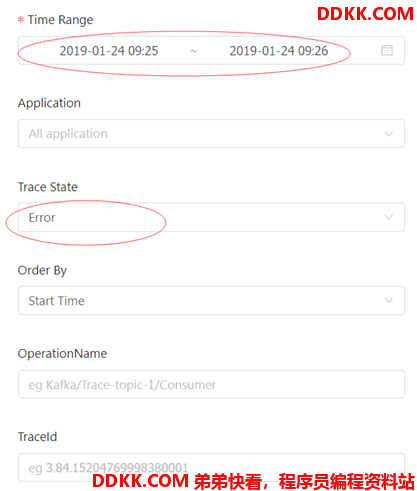Click the Time Range label
417x491 pixels.
pyautogui.click(x=60, y=20)
